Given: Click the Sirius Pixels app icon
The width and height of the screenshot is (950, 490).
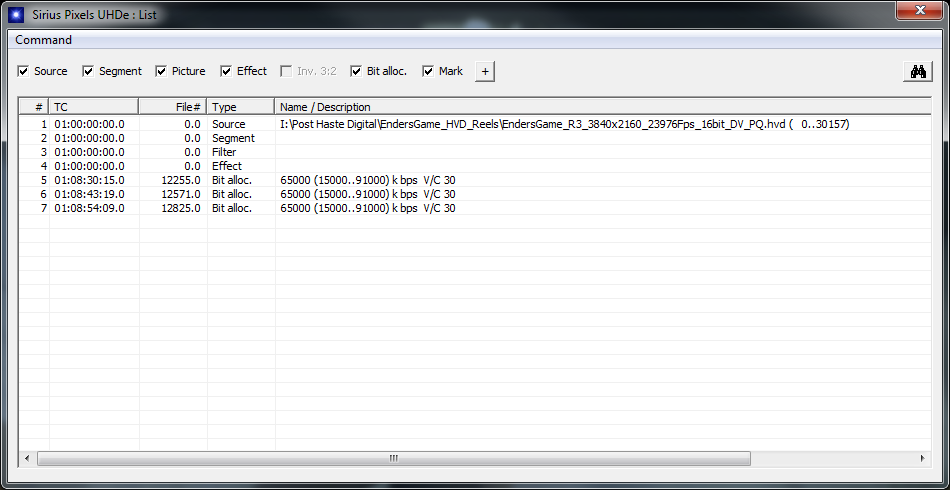Looking at the screenshot, I should [16, 15].
